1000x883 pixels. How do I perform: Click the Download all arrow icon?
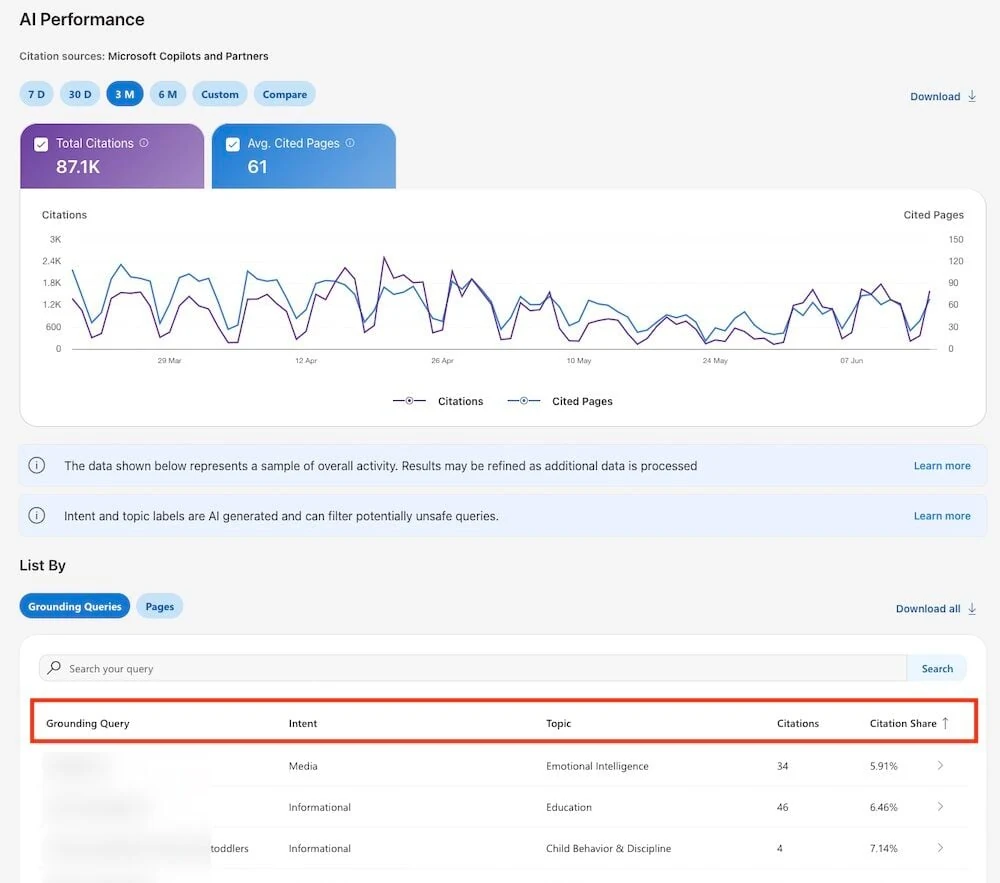pos(972,608)
